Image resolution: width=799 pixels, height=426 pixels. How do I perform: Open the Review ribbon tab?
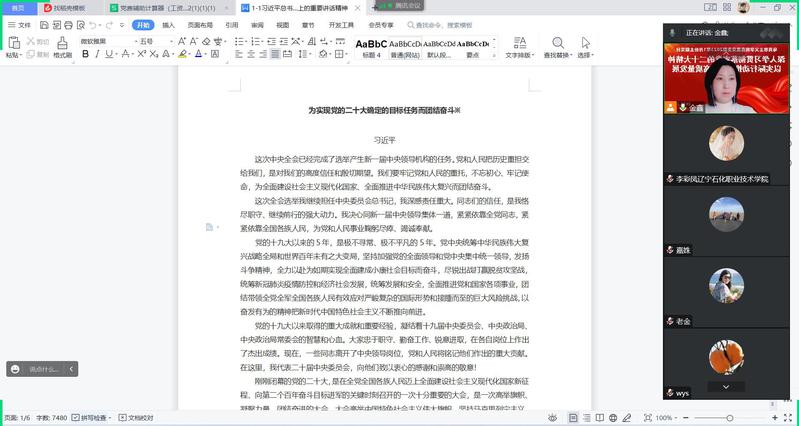point(257,25)
